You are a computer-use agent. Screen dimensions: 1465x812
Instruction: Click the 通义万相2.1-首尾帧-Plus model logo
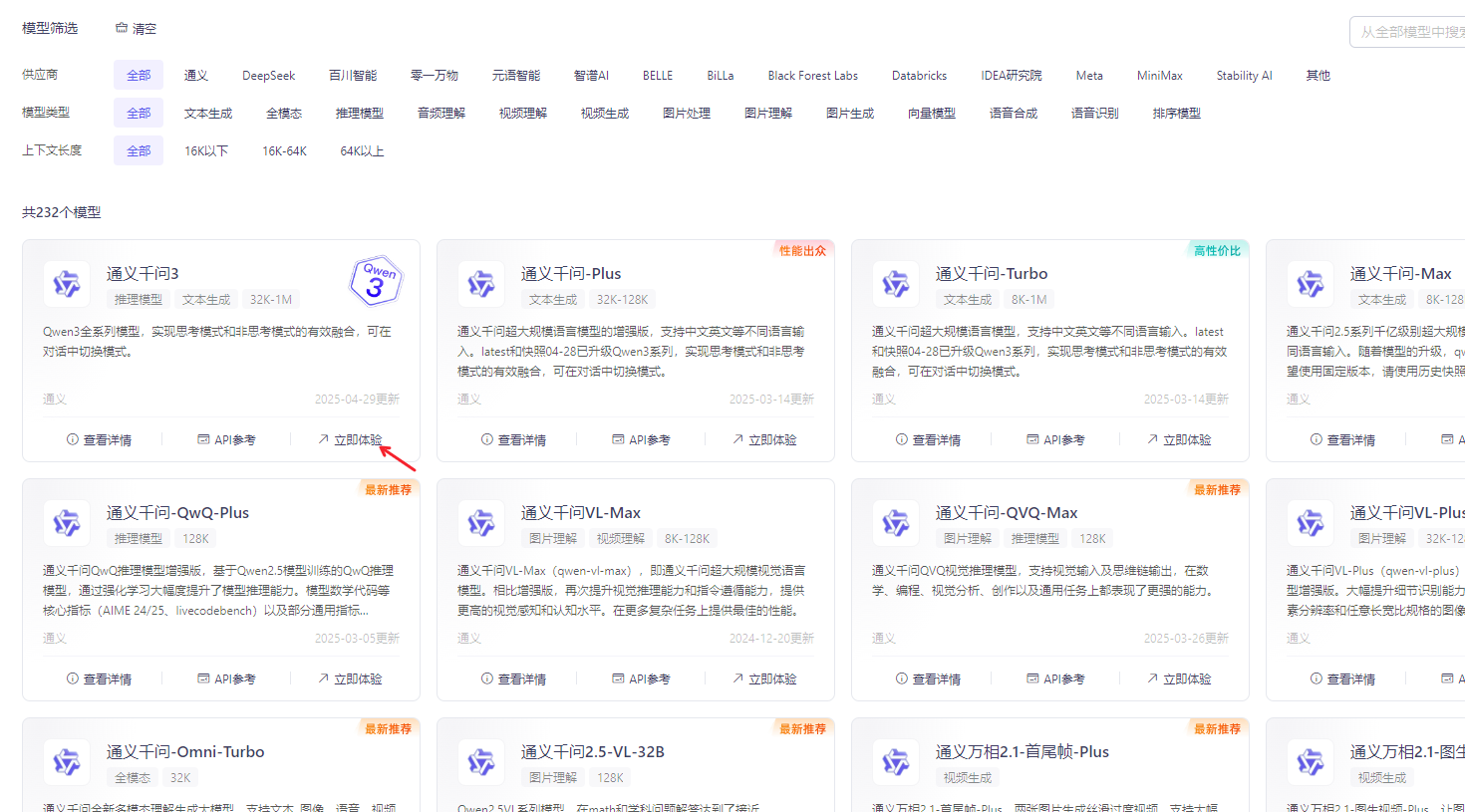[896, 762]
